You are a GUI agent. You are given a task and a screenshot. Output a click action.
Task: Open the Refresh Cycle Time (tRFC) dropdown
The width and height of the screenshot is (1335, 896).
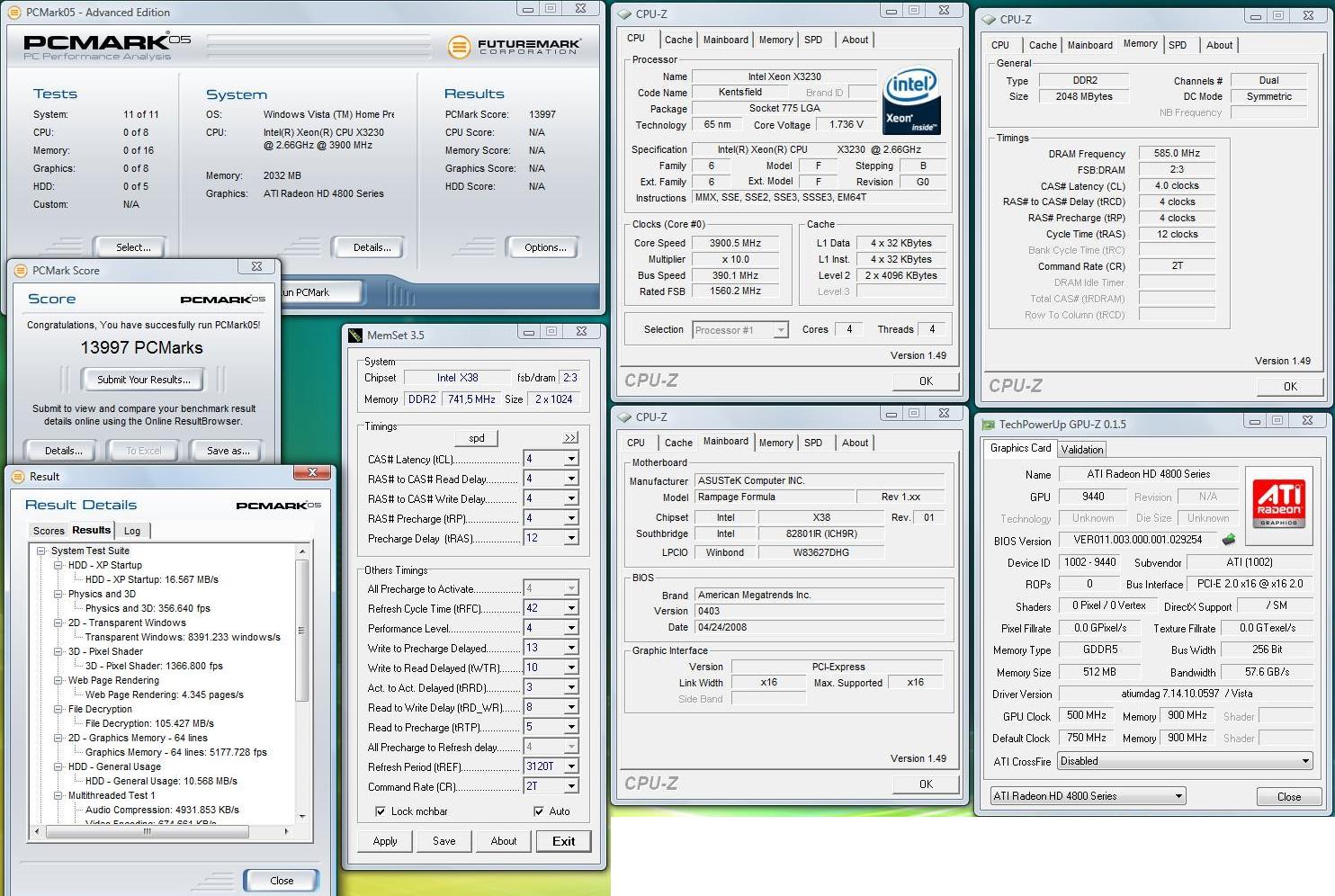click(570, 608)
